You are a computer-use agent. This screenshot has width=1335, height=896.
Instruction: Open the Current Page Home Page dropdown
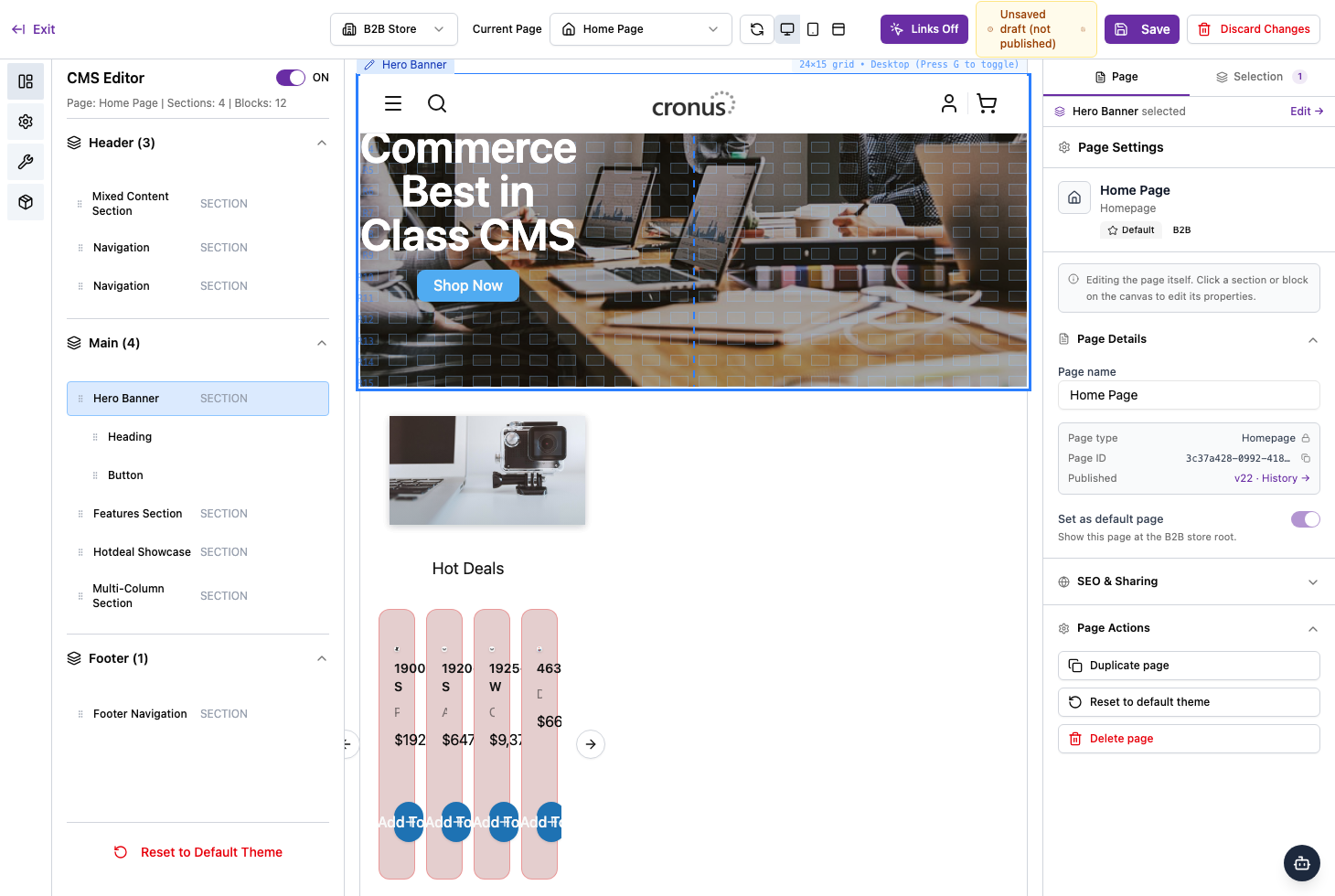point(641,29)
